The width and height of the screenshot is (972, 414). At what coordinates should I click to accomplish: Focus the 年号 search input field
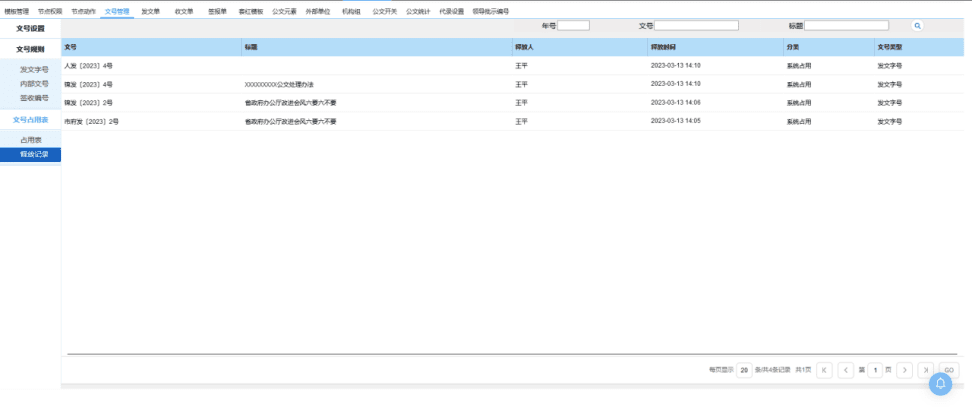(x=573, y=26)
